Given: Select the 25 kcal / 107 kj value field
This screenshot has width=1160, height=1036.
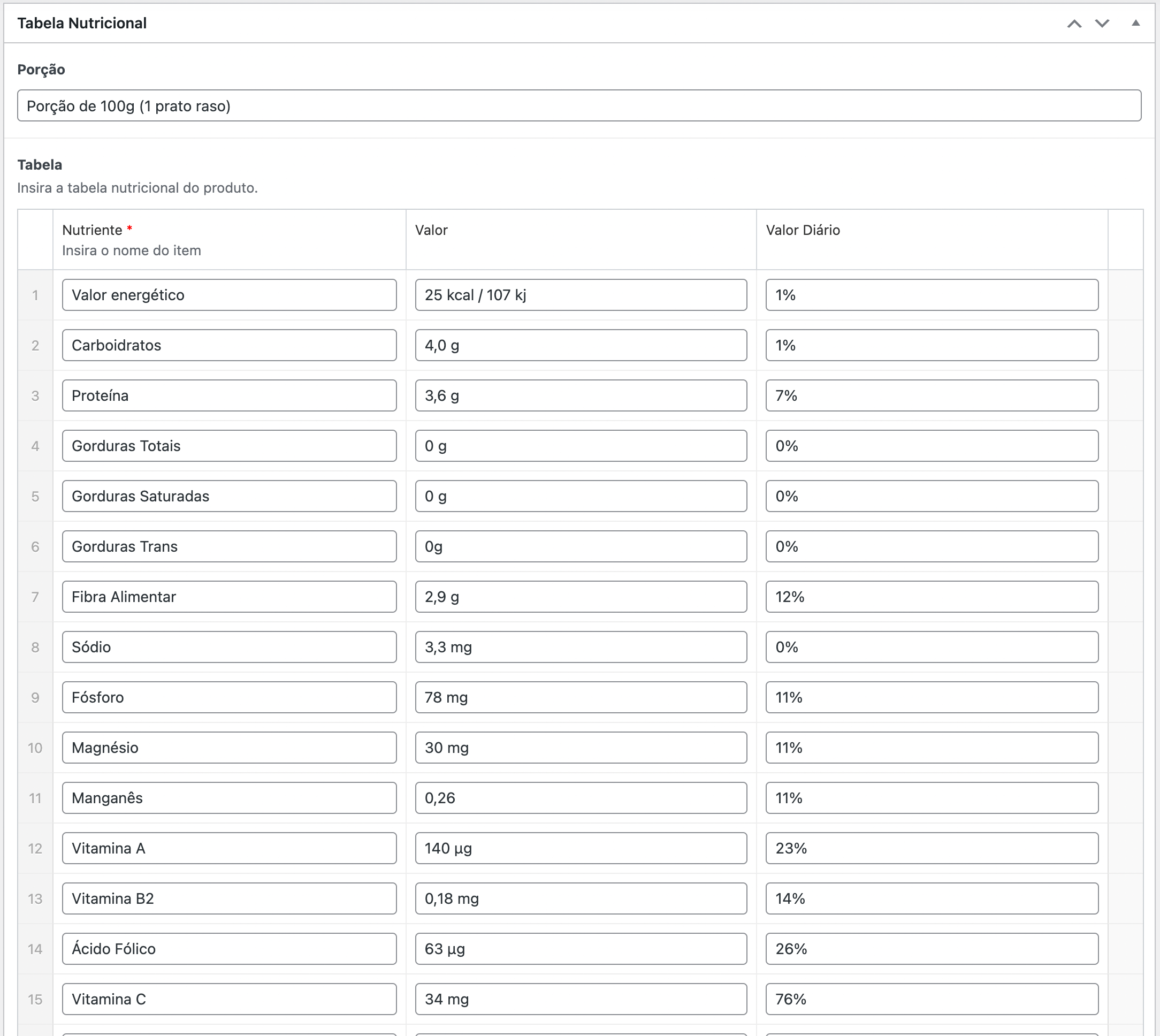Looking at the screenshot, I should pos(581,295).
